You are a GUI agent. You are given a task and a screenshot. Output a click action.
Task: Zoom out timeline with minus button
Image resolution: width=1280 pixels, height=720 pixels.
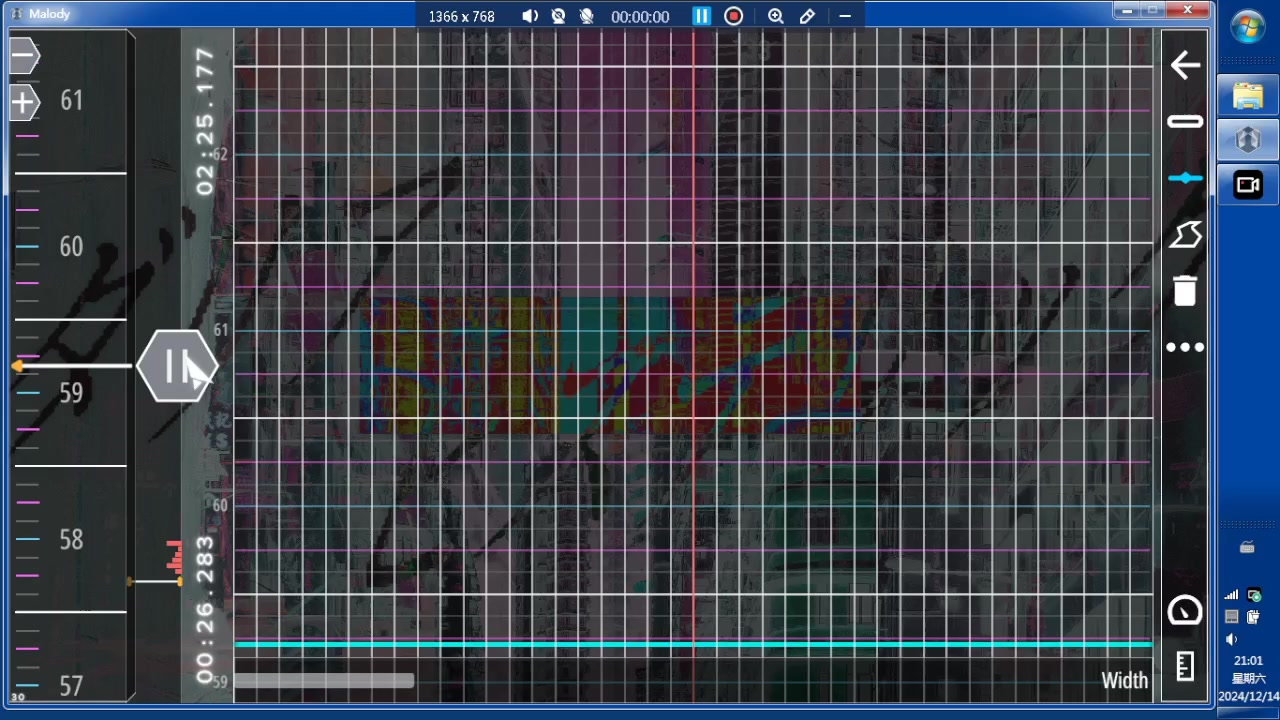24,56
